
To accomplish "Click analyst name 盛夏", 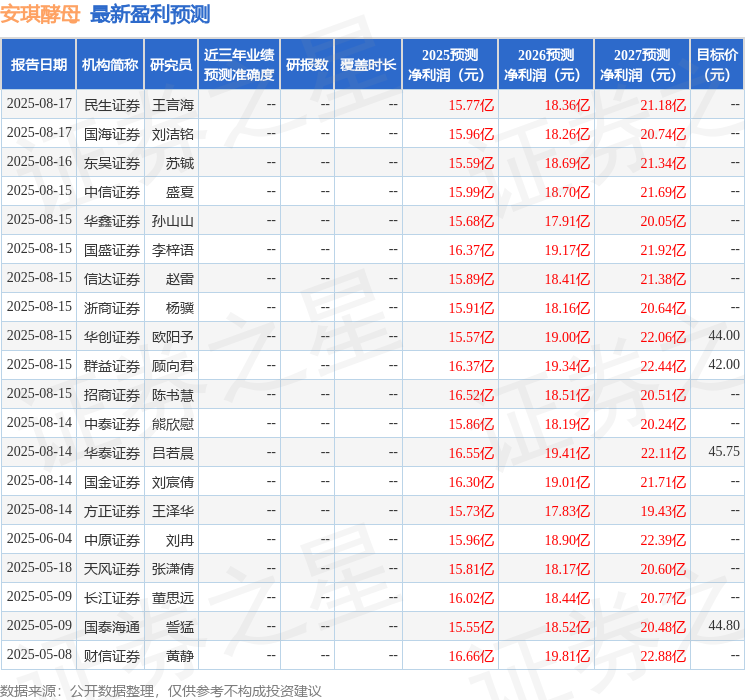I will coord(180,192).
